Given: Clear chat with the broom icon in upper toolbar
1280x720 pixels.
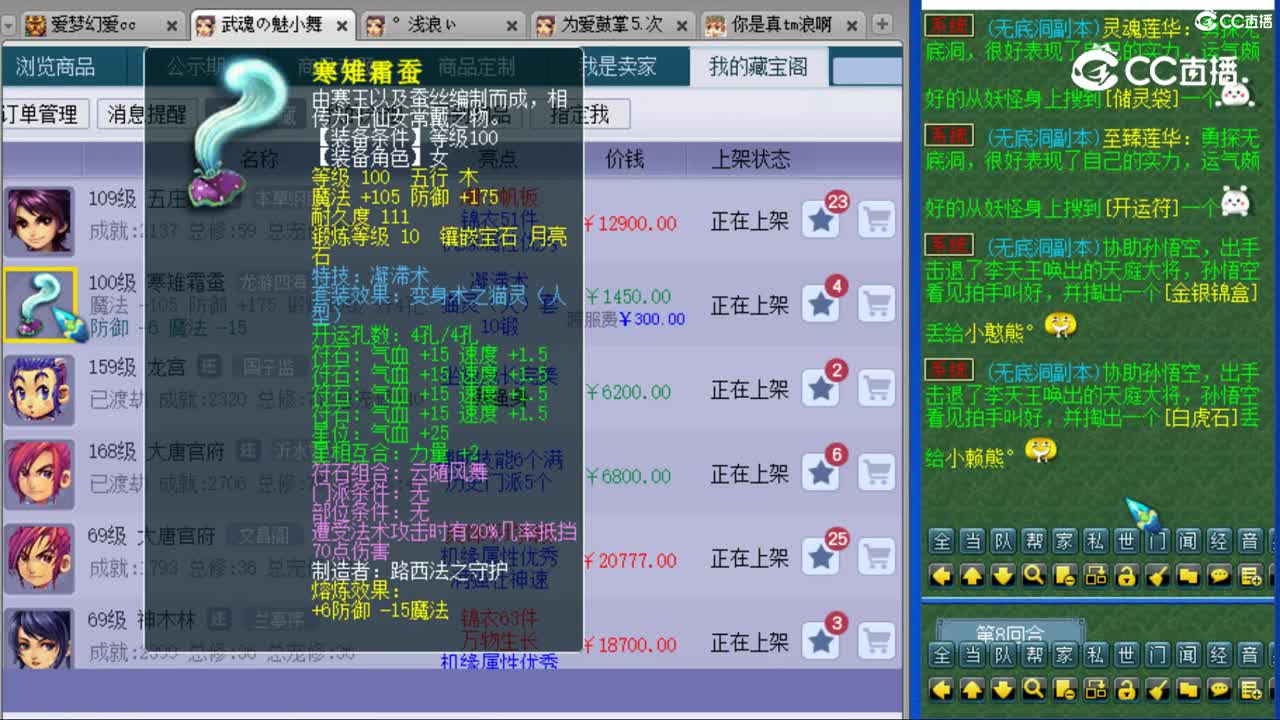Looking at the screenshot, I should [1157, 575].
